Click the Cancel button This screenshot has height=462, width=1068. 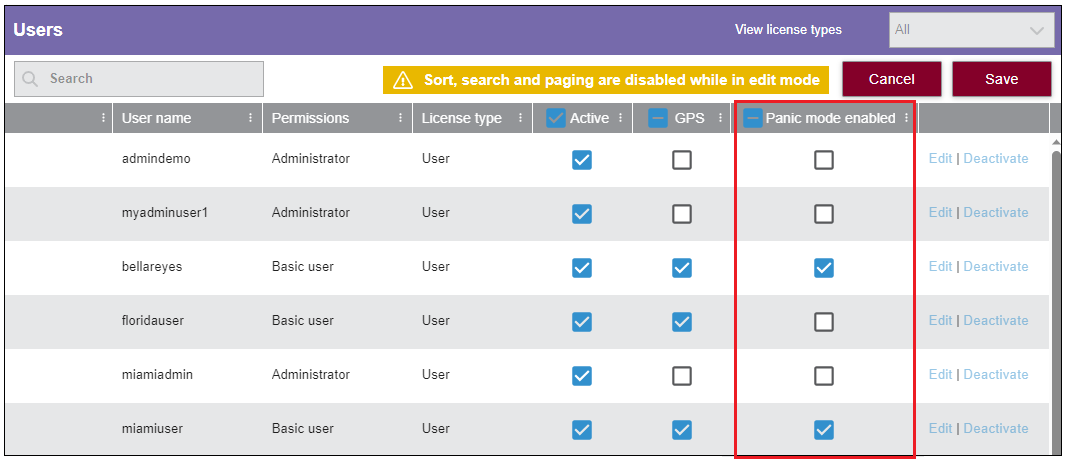coord(891,79)
